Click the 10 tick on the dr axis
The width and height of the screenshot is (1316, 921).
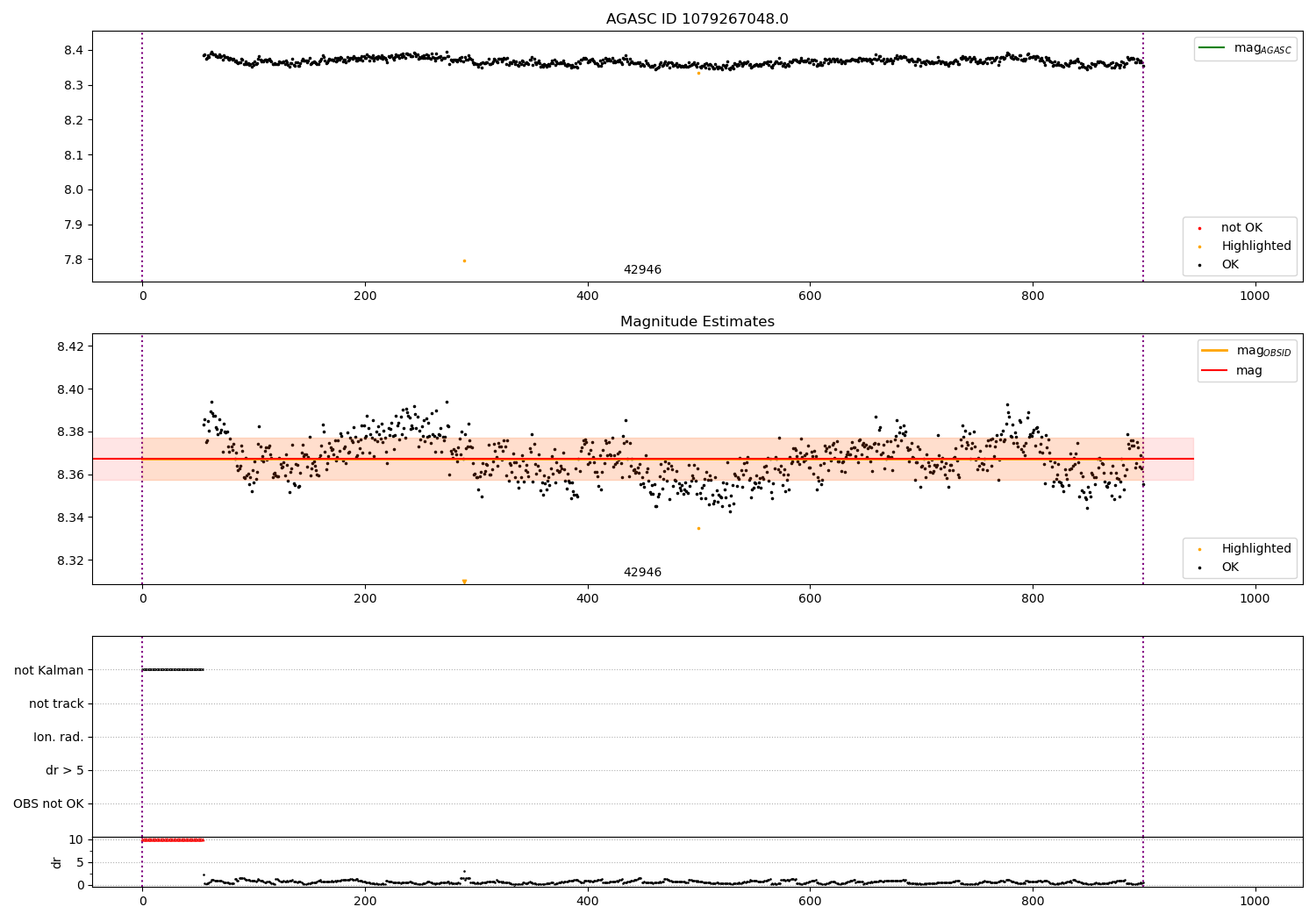point(76,840)
